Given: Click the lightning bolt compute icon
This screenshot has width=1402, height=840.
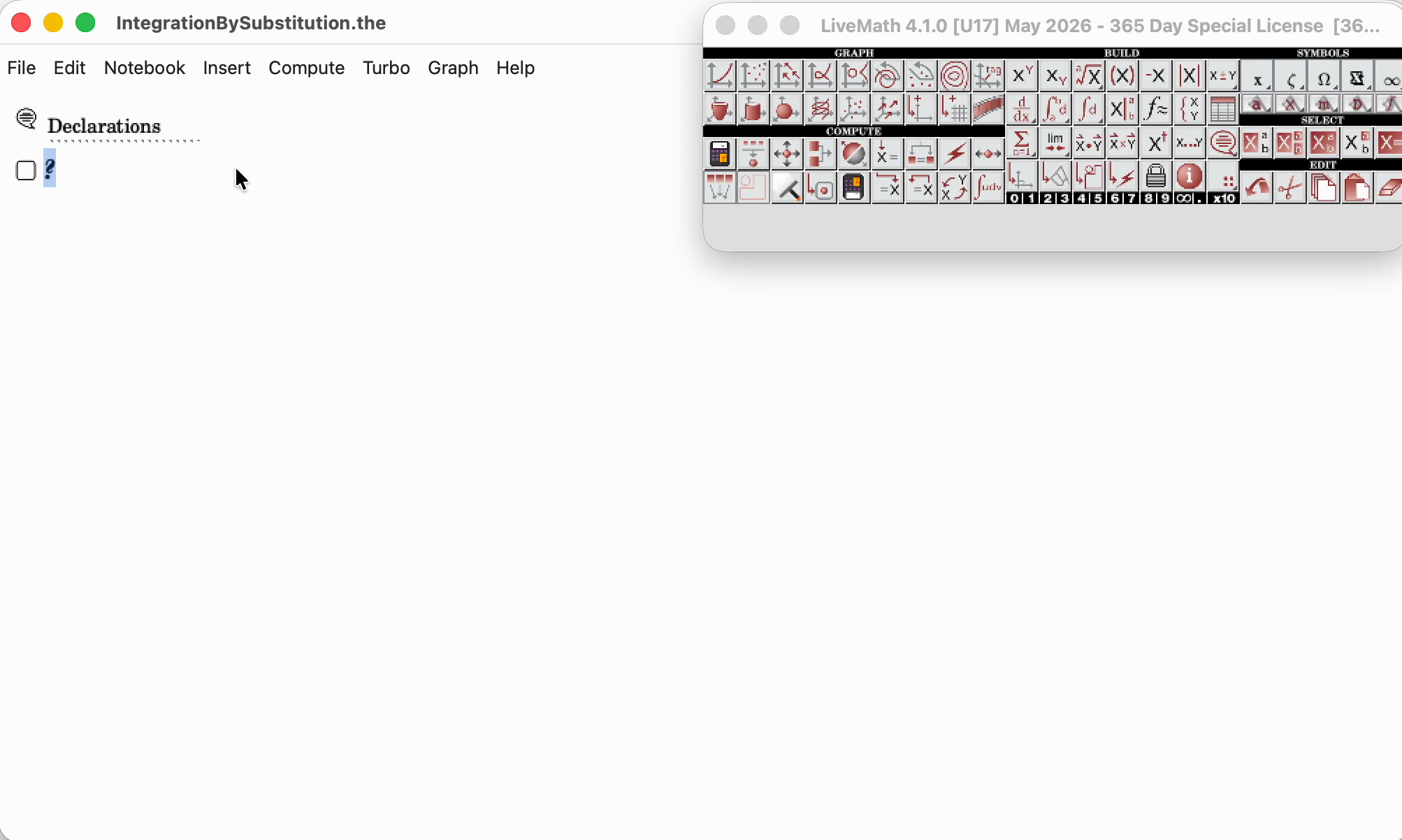Looking at the screenshot, I should click(955, 154).
